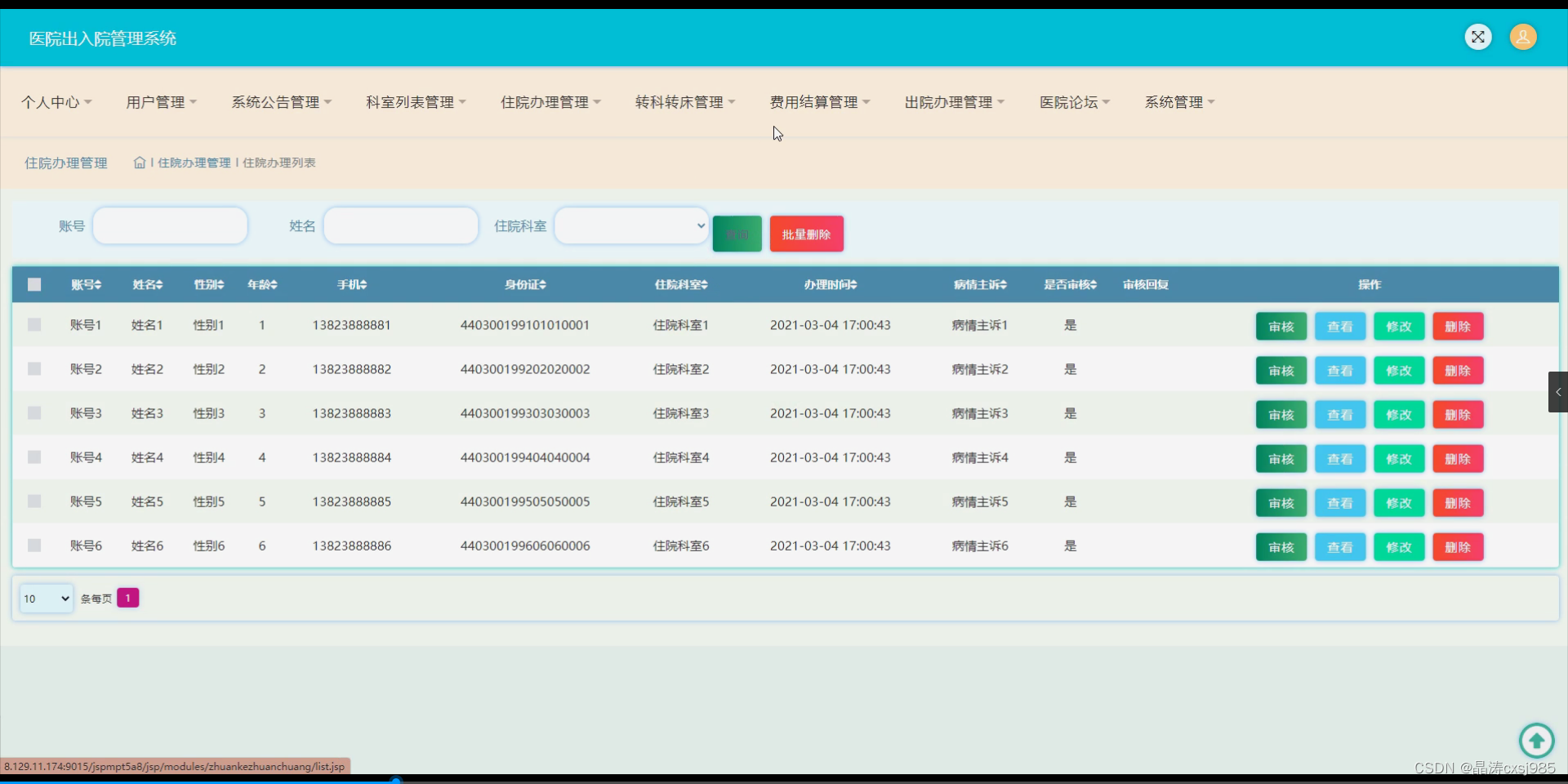Click 删除 for the 账号1 row
This screenshot has width=1568, height=784.
(1458, 327)
